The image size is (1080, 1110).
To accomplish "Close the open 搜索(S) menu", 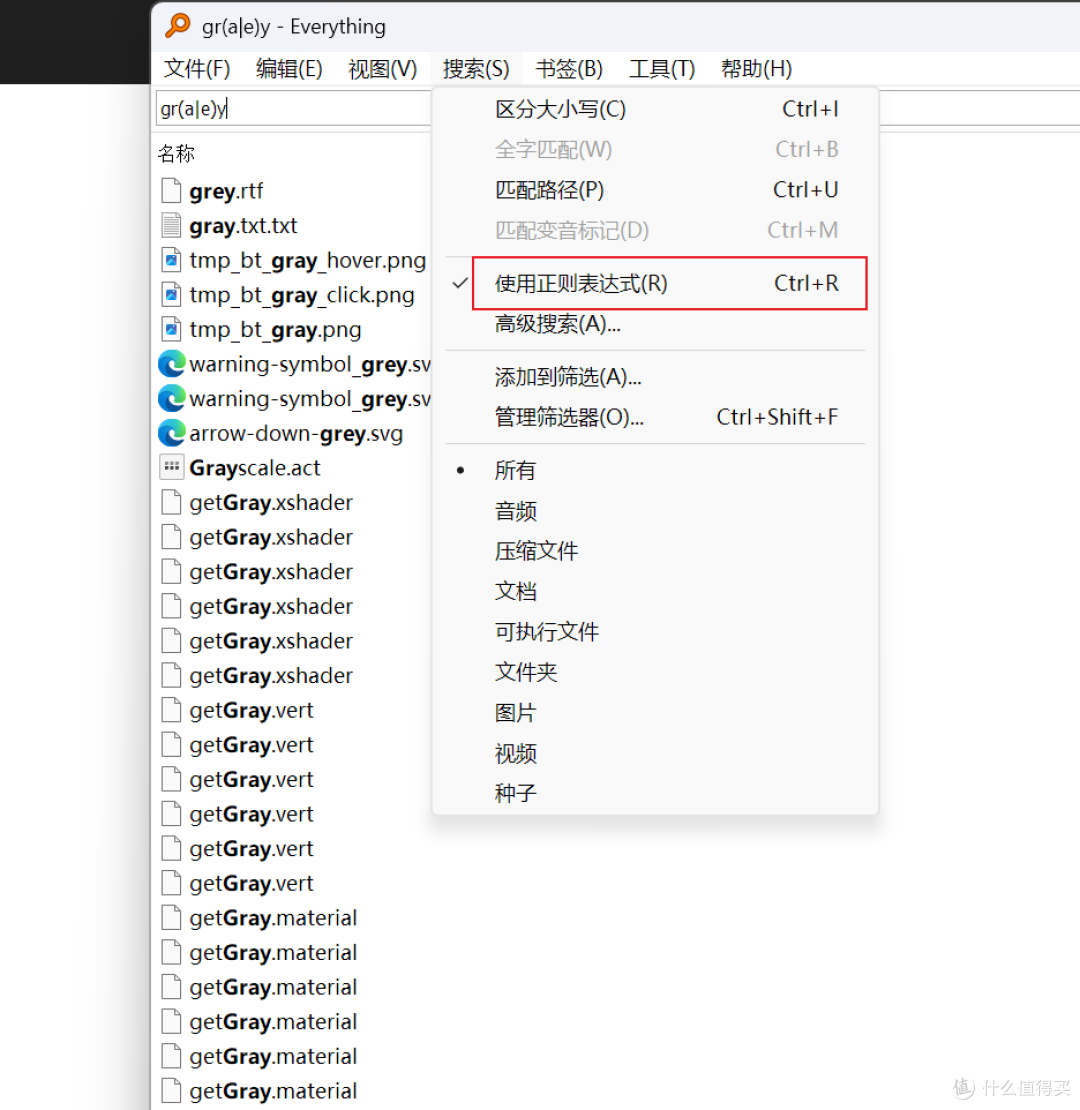I will (x=476, y=69).
